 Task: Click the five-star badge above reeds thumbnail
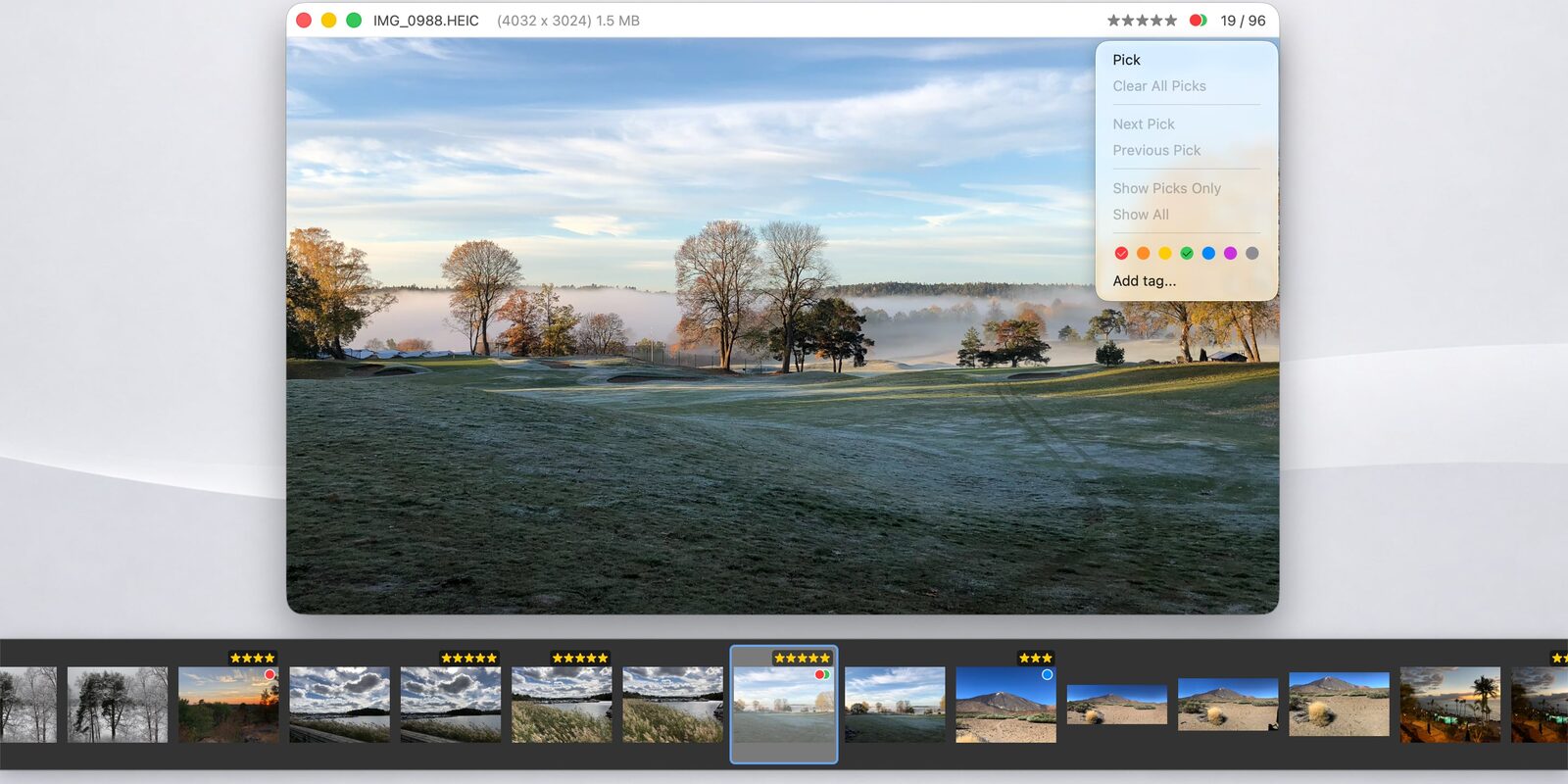pos(580,658)
